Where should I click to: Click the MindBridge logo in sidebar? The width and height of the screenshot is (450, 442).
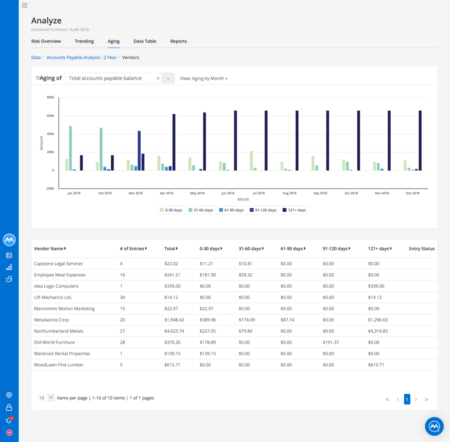(x=9, y=240)
